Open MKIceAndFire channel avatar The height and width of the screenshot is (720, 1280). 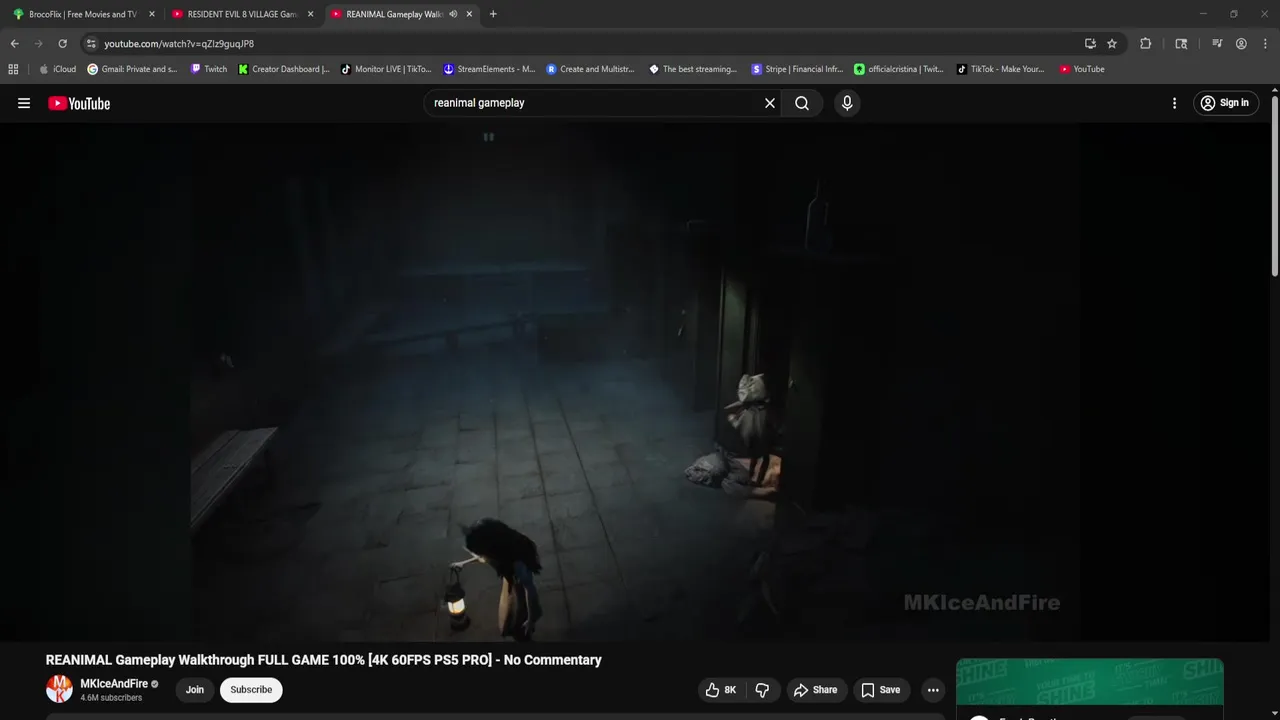[59, 689]
